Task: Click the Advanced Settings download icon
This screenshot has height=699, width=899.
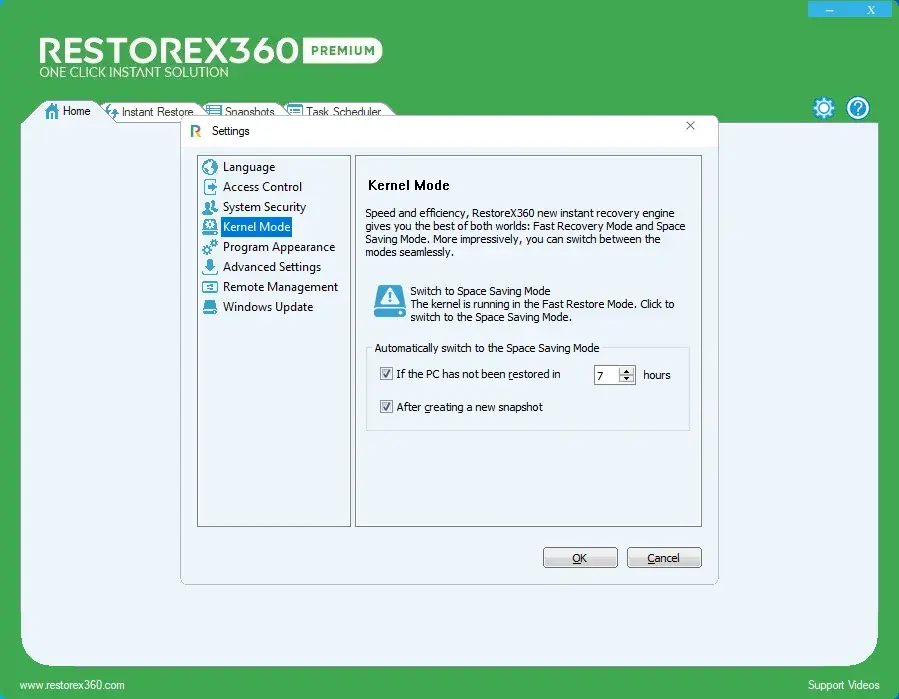Action: point(210,267)
